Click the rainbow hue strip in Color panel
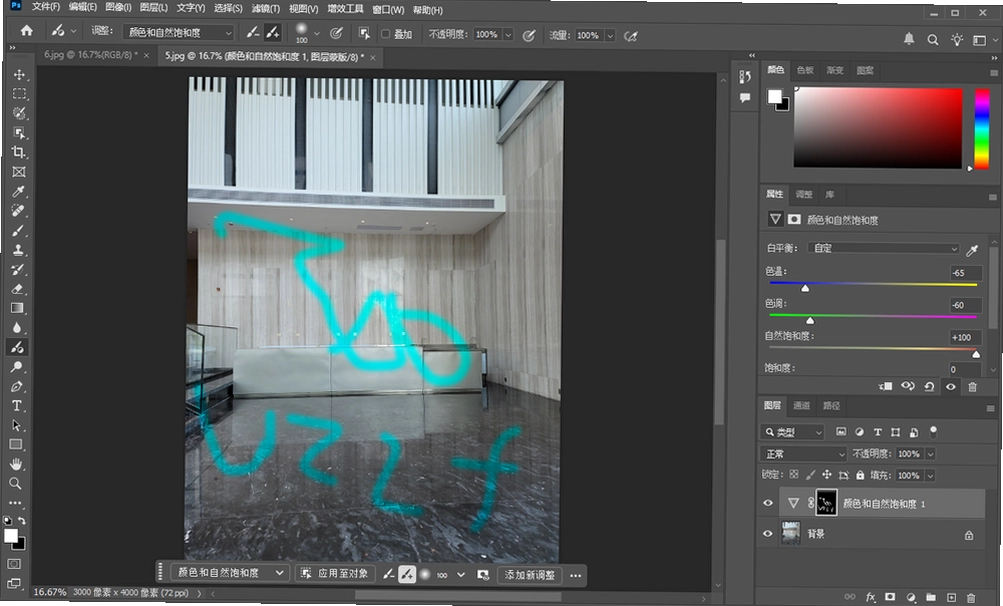Screen dimensions: 1003x606 point(982,129)
